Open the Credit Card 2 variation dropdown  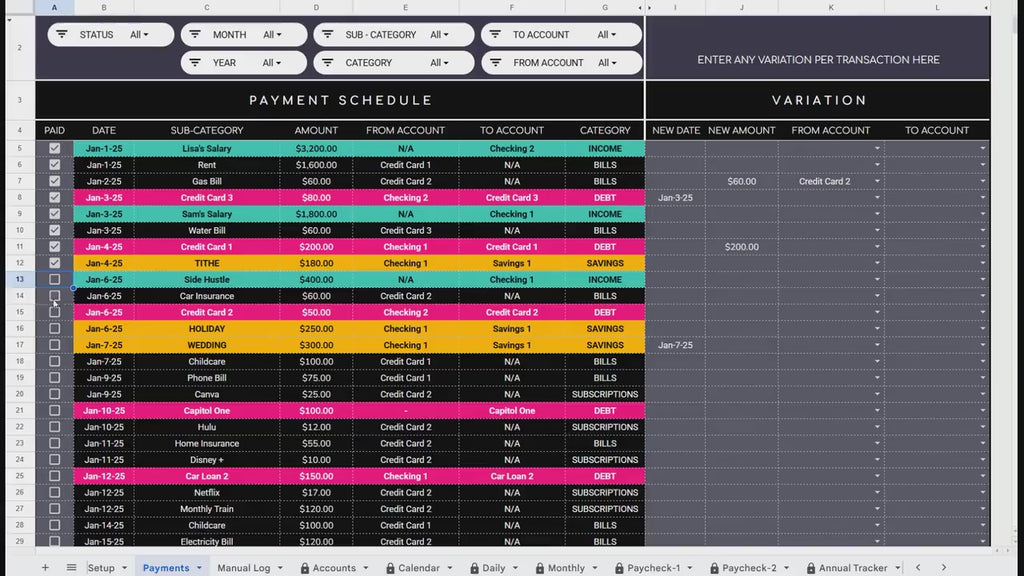click(x=879, y=181)
